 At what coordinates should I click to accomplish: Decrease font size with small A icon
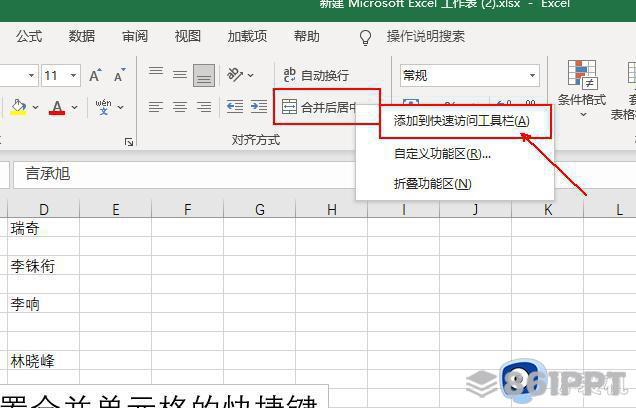[x=119, y=75]
